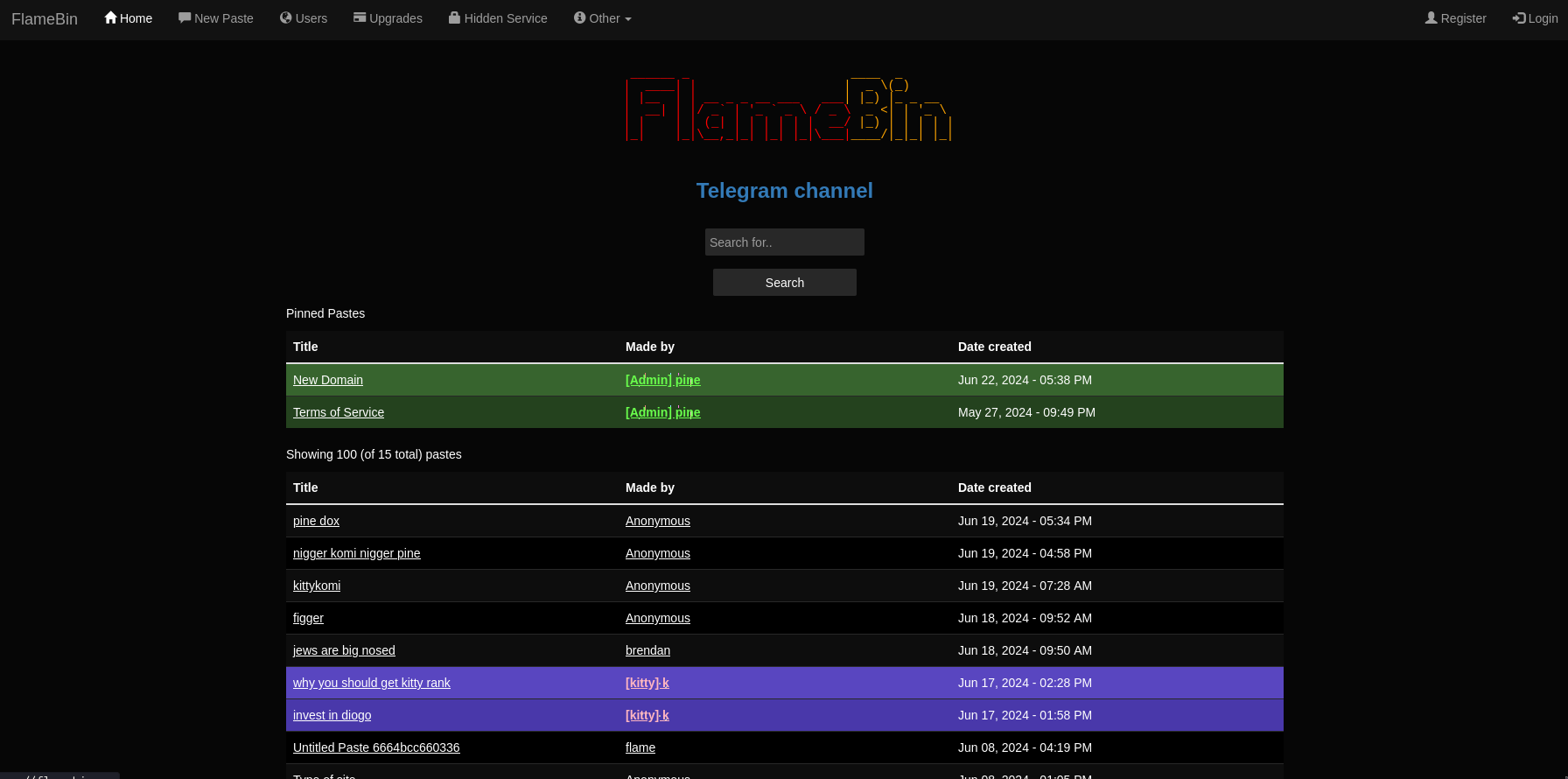Open [Admin] pine profile in New Domain row
Image resolution: width=1568 pixels, height=779 pixels.
tap(663, 380)
